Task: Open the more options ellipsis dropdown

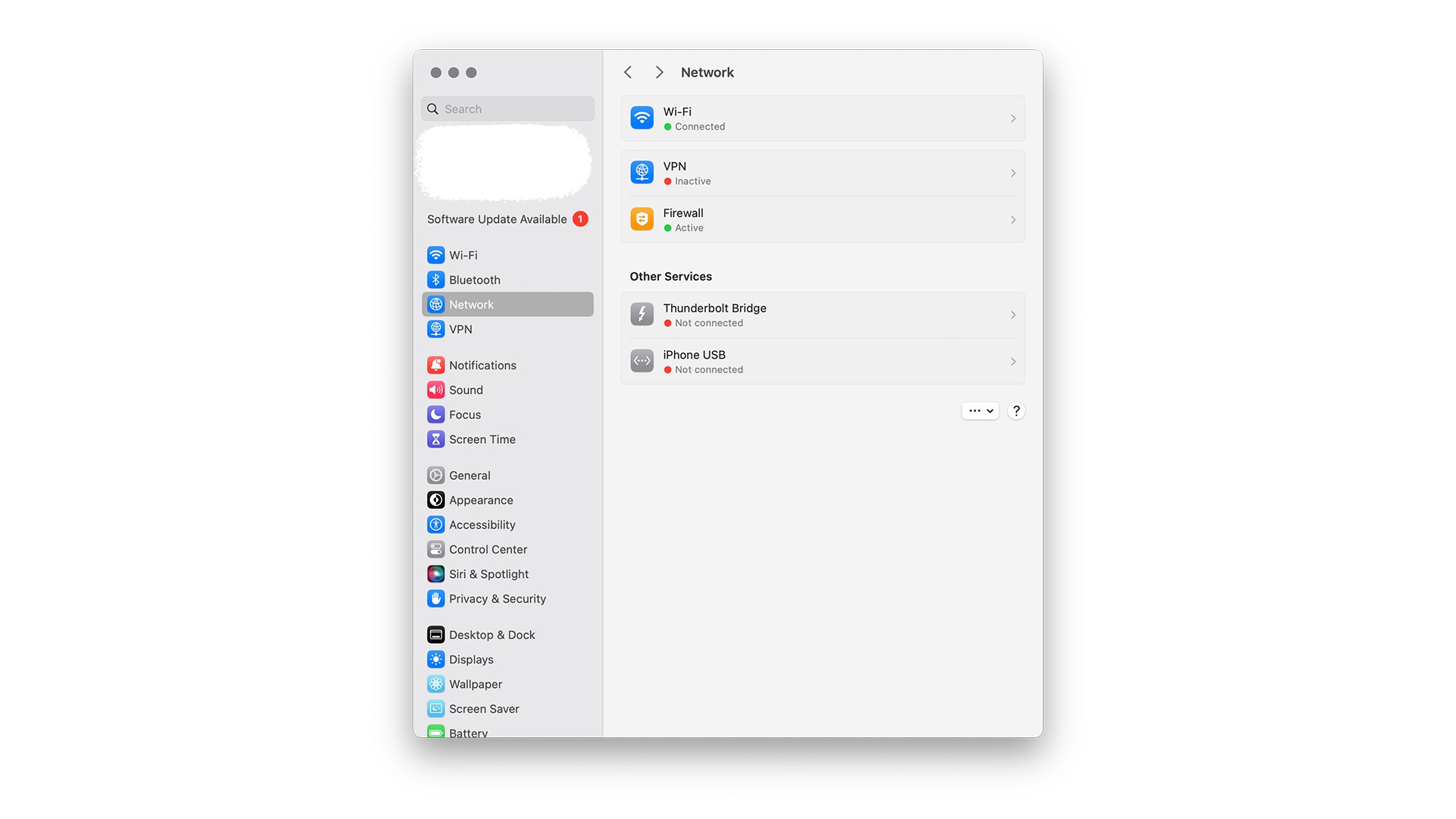Action: click(980, 410)
